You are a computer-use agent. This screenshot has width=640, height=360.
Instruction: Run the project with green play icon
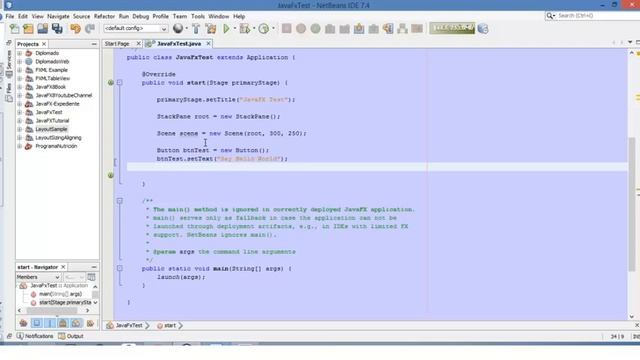(226, 29)
